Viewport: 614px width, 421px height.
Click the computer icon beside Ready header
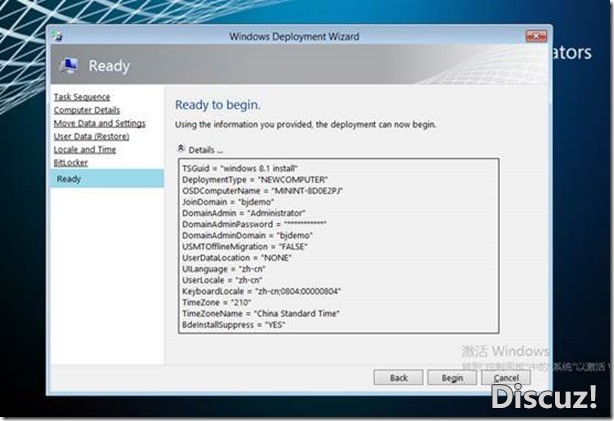point(69,65)
